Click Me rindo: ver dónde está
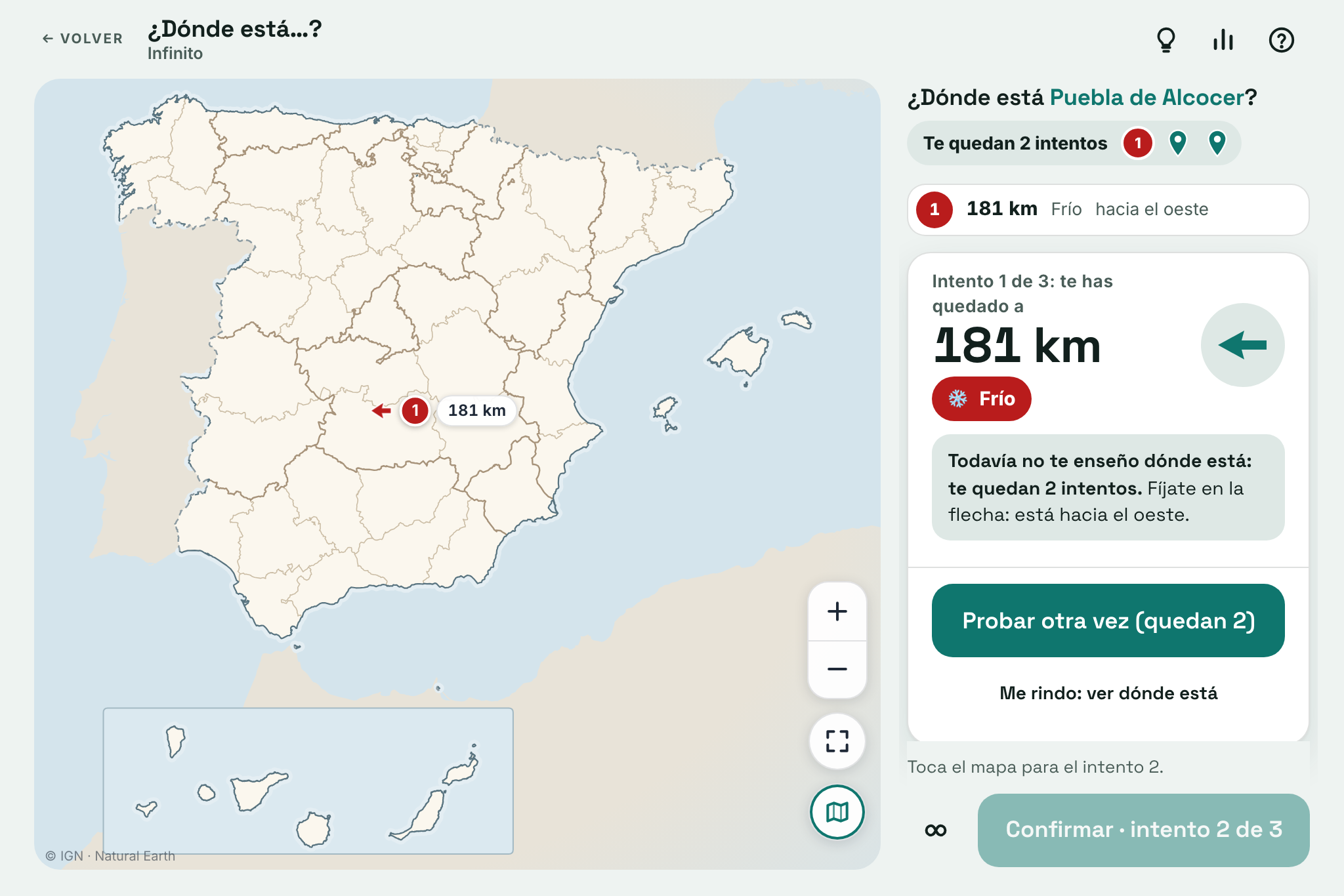1344x896 pixels. 1108,693
